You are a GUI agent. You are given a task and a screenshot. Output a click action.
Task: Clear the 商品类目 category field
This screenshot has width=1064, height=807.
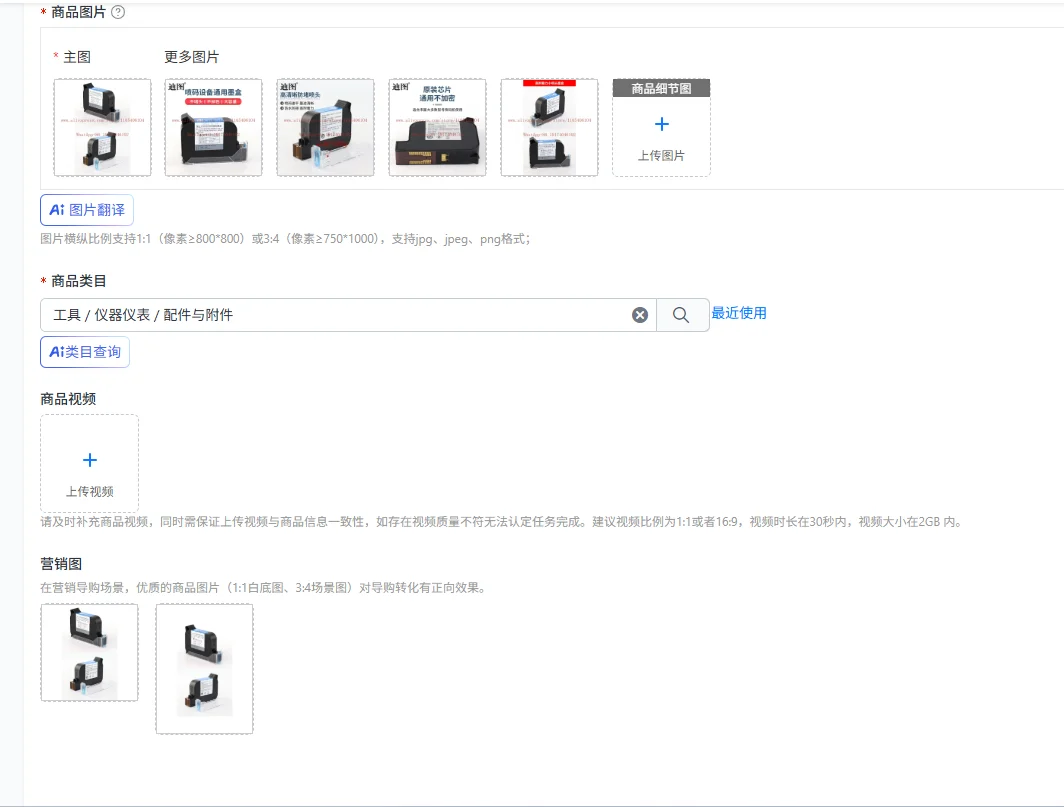640,315
